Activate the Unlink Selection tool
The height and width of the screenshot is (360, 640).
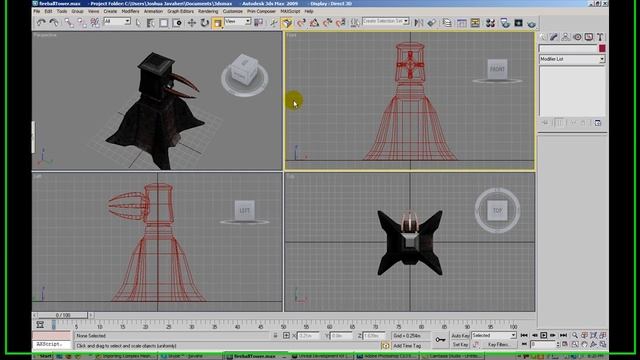point(82,23)
